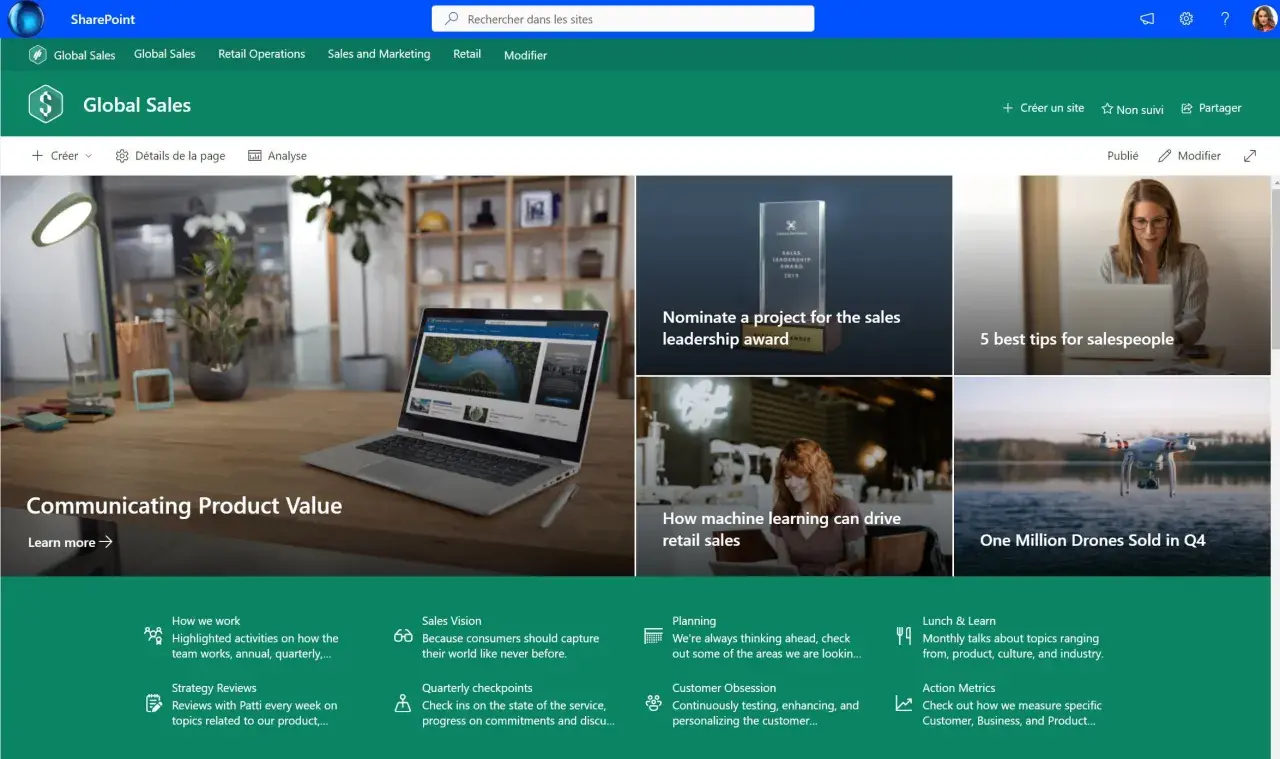Click the Strategy Reviews notepad icon
The width and height of the screenshot is (1280, 759).
[x=153, y=703]
